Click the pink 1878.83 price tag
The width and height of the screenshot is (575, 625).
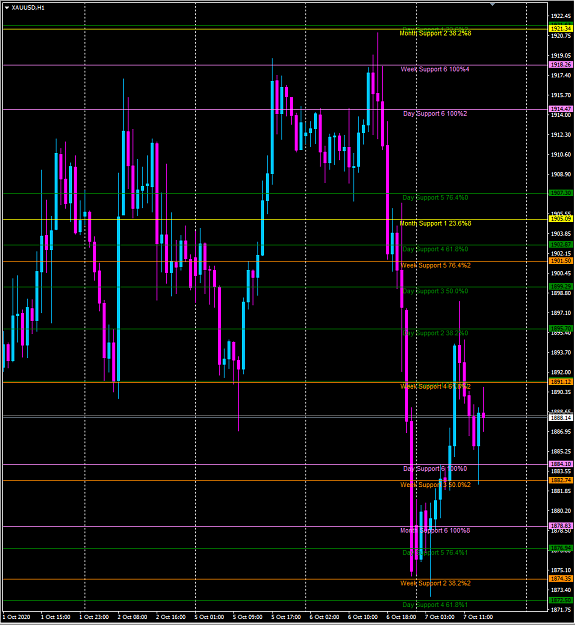pos(561,526)
